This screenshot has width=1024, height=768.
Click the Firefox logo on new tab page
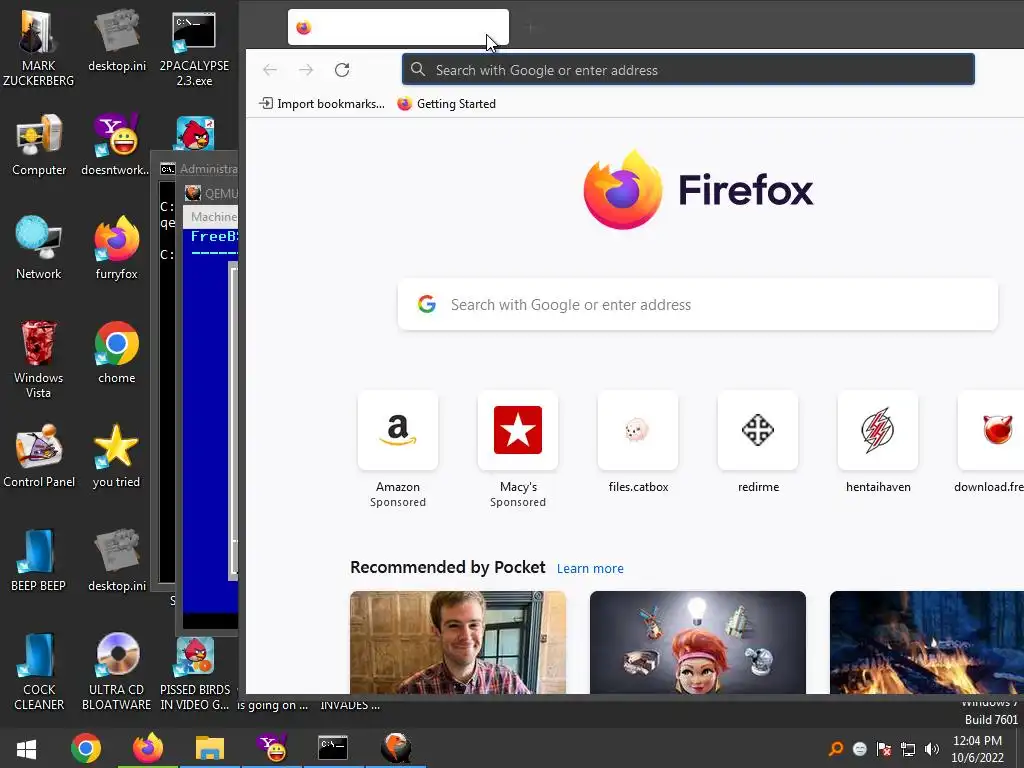[x=697, y=190]
